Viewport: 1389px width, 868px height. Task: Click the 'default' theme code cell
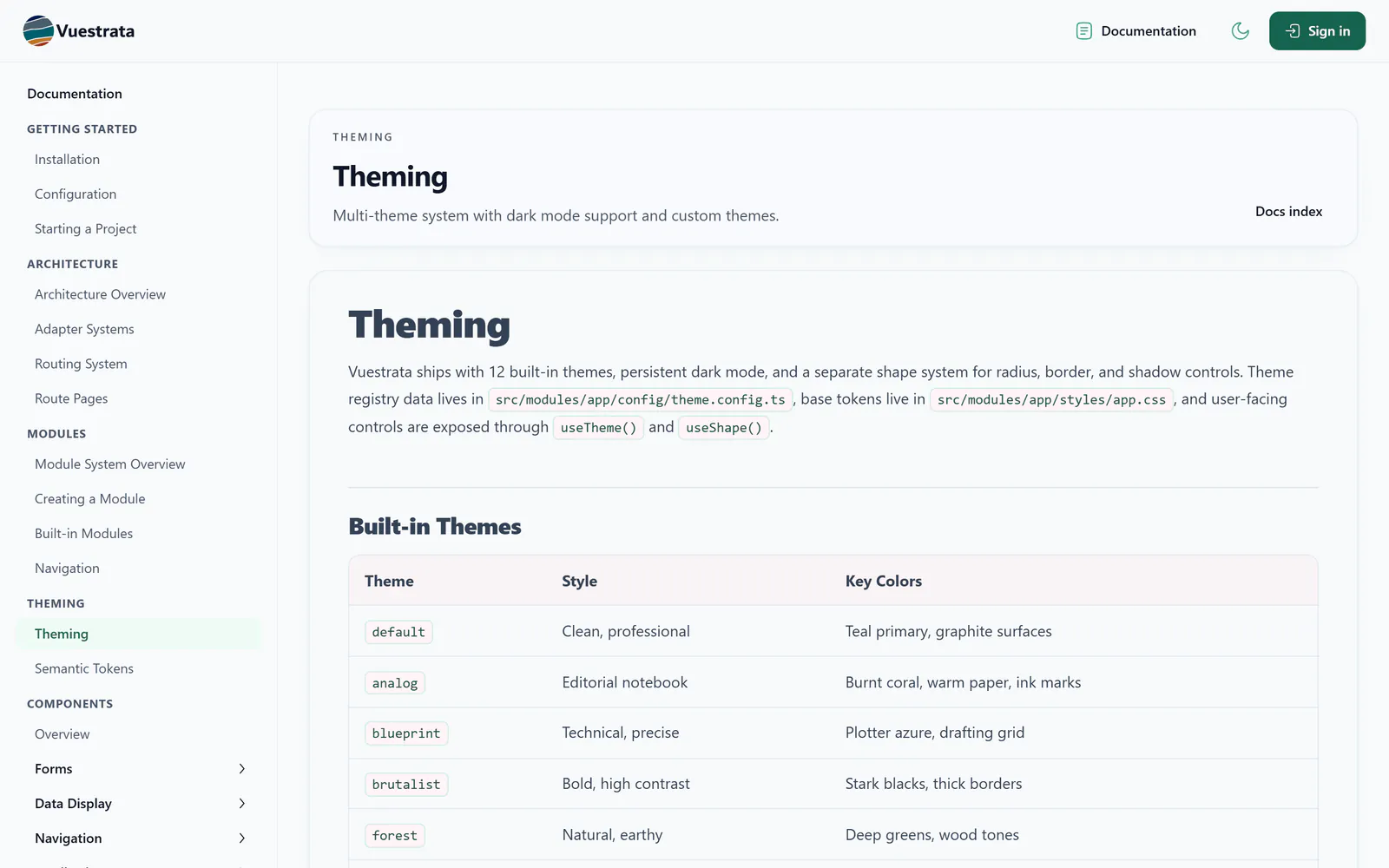pyautogui.click(x=398, y=632)
